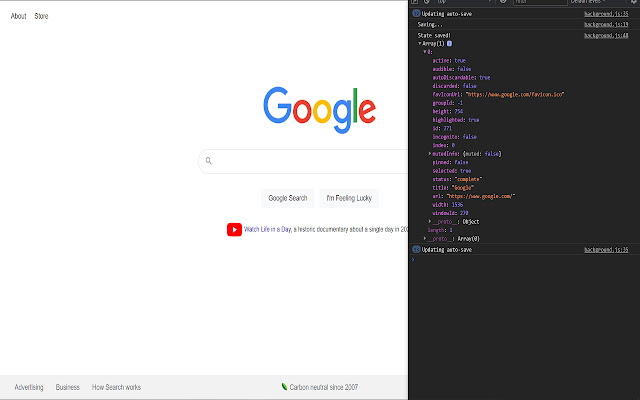Click the green leaf icon in footer
Image resolution: width=640 pixels, height=400 pixels.
pos(284,386)
